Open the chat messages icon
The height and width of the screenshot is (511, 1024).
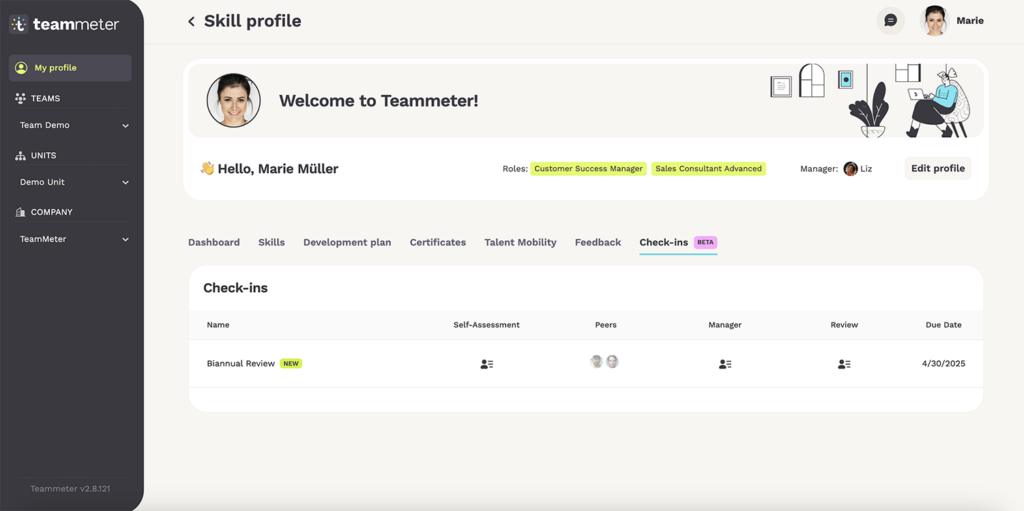[890, 21]
